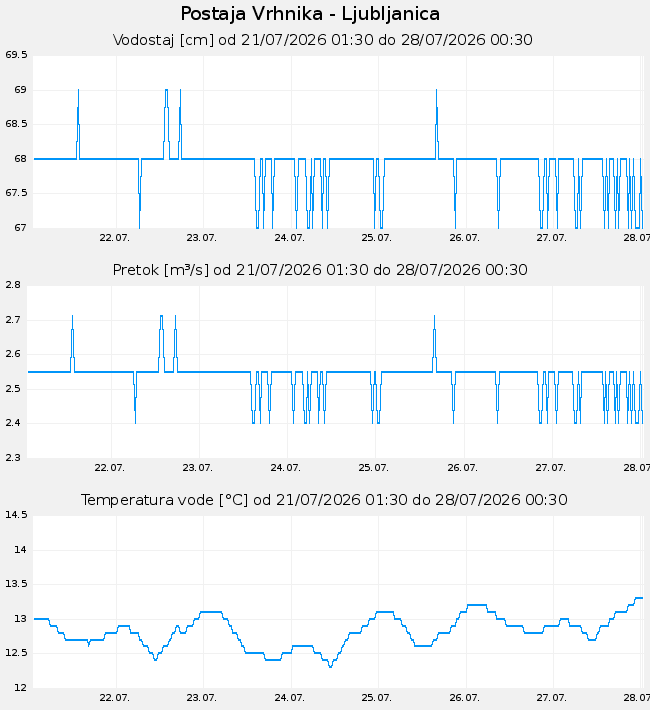The image size is (650, 710).
Task: Click the 2.8 tick on Pretok axis
Action: 13,285
